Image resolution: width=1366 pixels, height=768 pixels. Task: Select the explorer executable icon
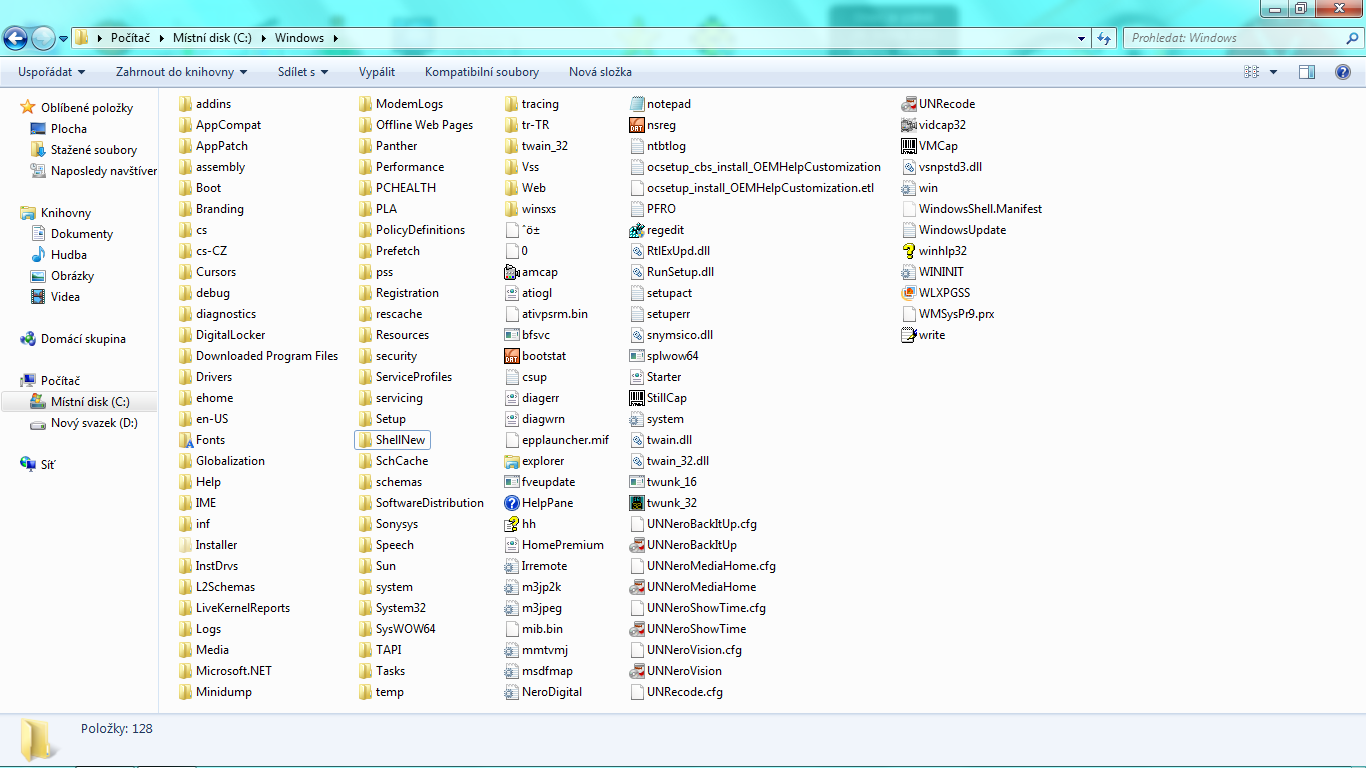point(512,461)
